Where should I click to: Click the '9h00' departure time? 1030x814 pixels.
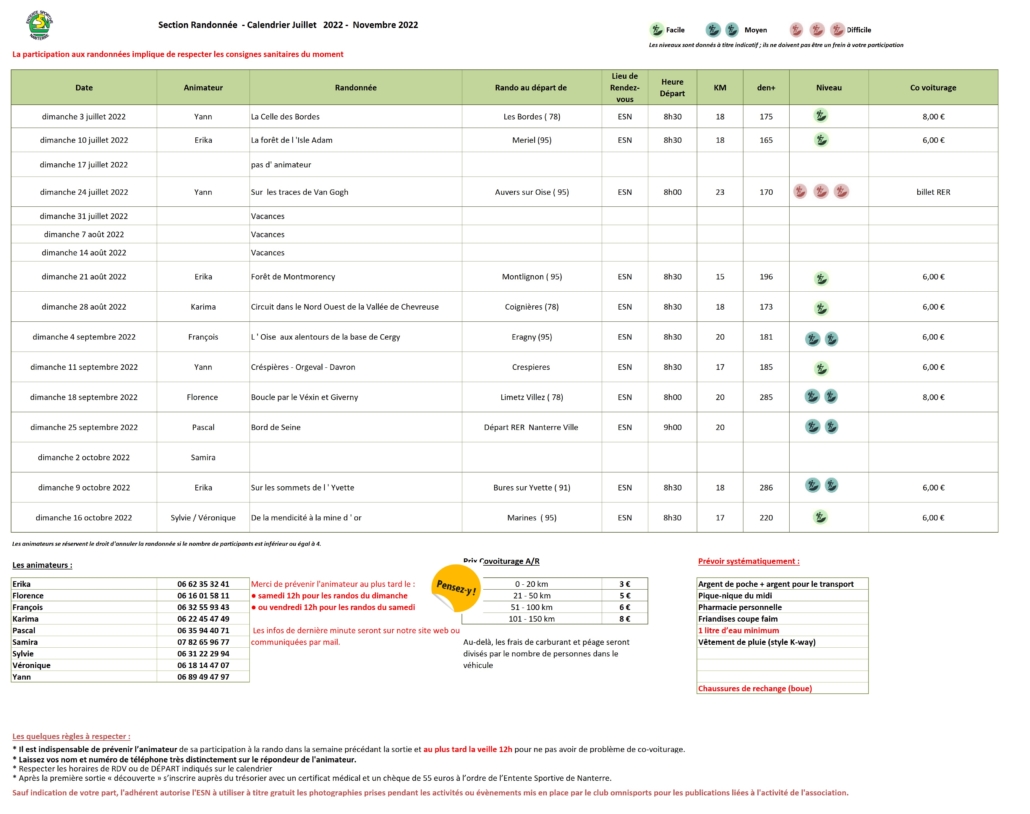[672, 428]
